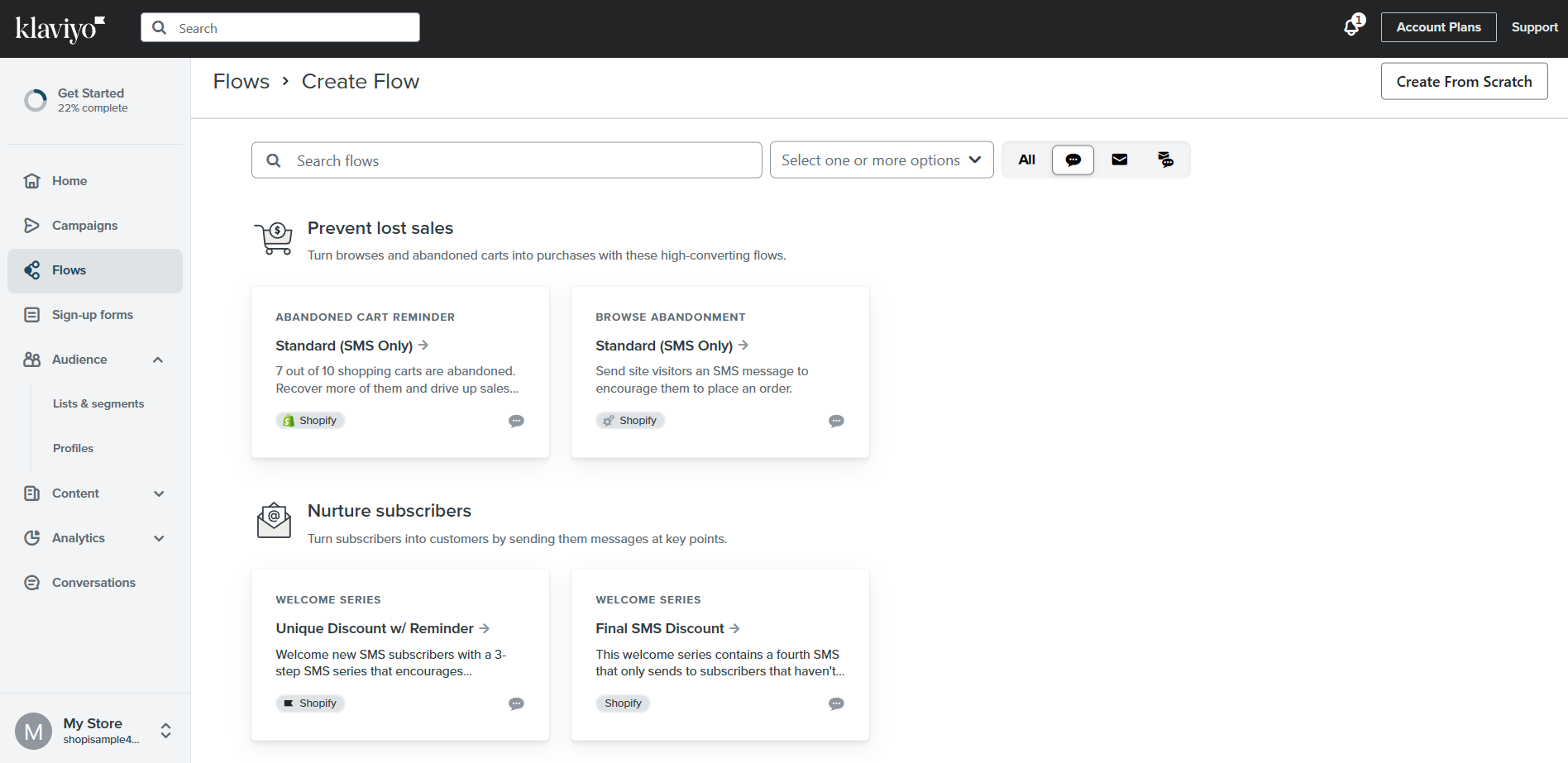Expand the Analytics section chevron

pyautogui.click(x=159, y=538)
